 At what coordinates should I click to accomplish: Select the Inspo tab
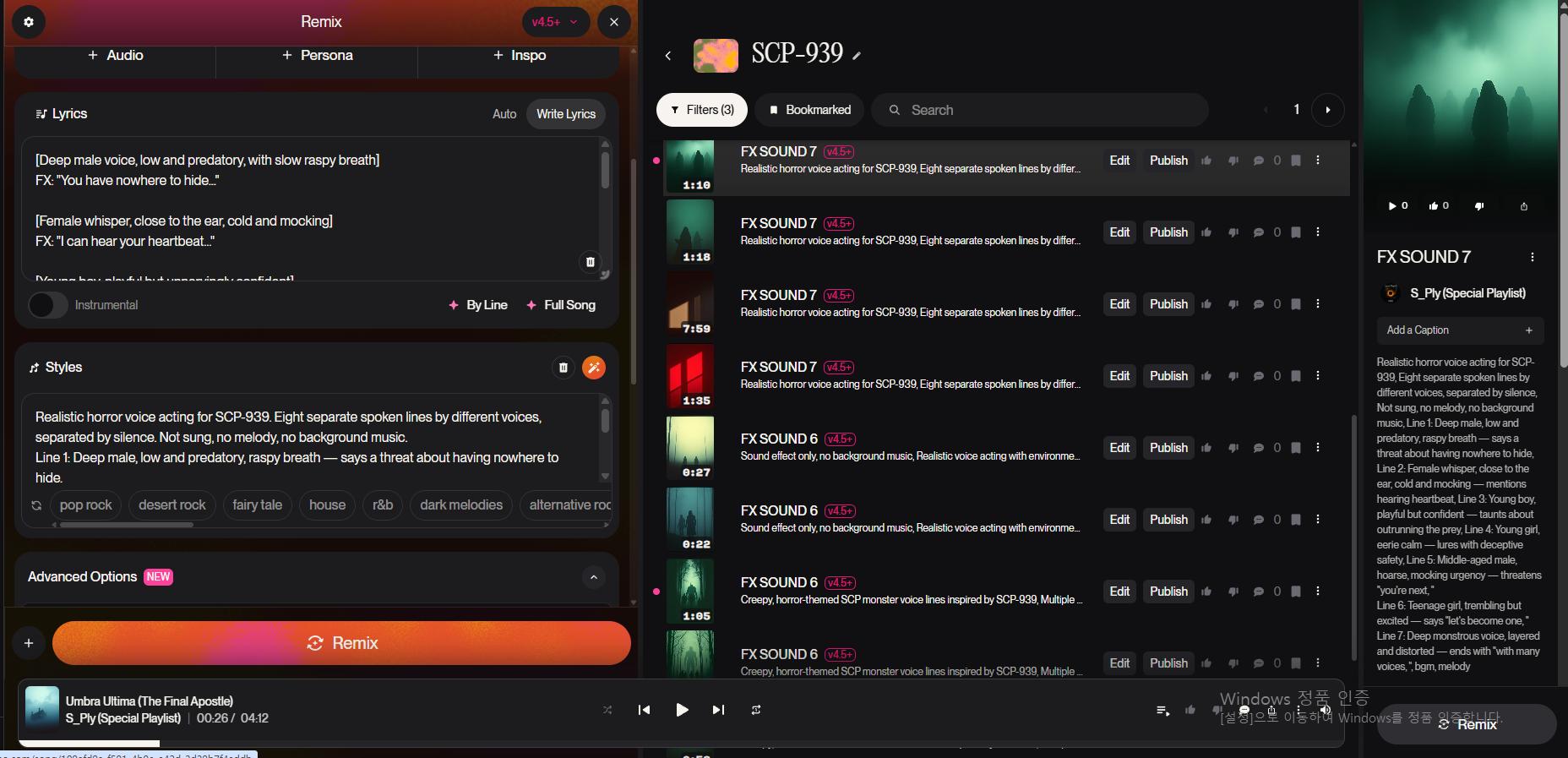tap(519, 55)
